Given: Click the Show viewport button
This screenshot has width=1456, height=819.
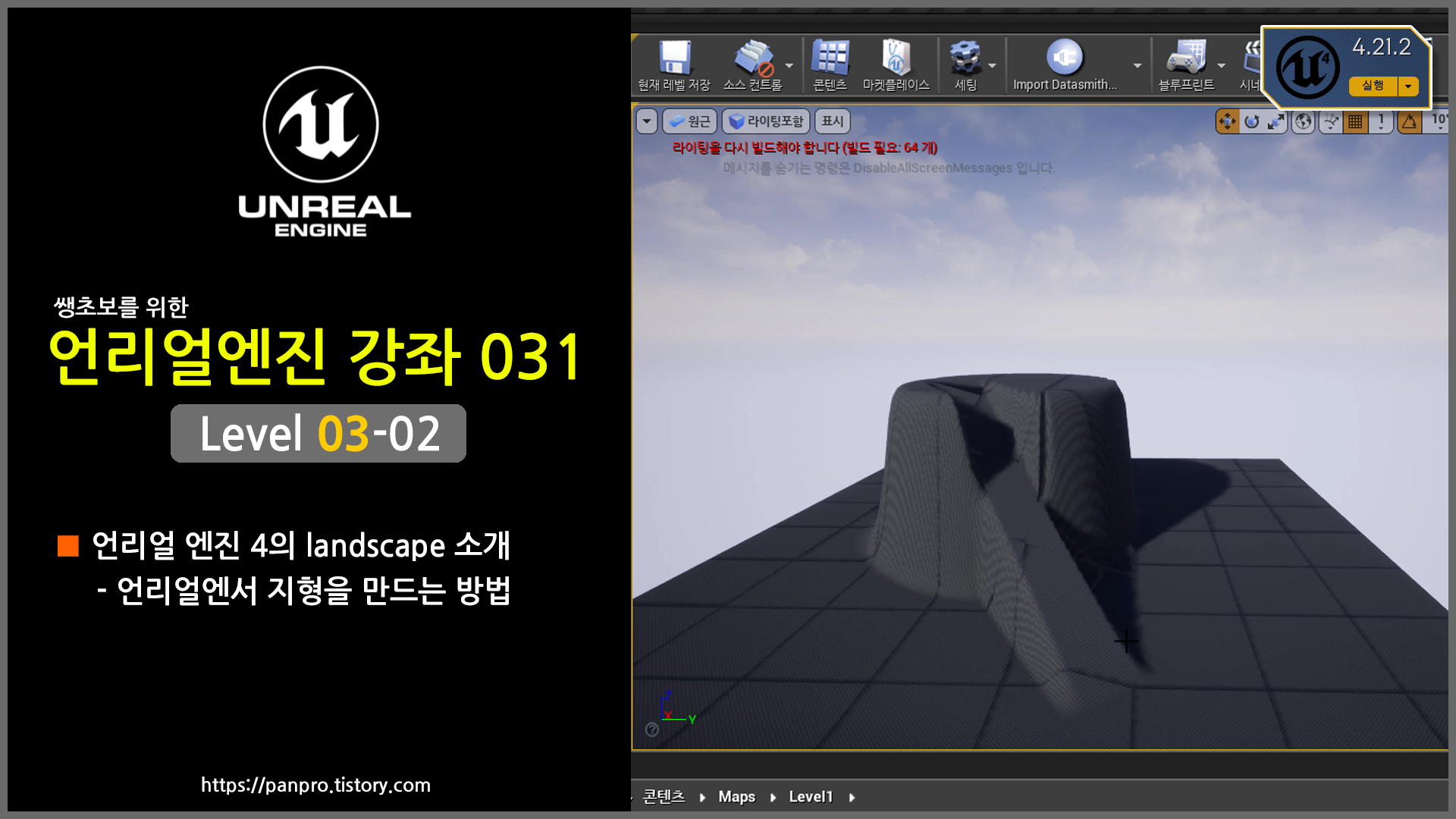Looking at the screenshot, I should point(832,121).
